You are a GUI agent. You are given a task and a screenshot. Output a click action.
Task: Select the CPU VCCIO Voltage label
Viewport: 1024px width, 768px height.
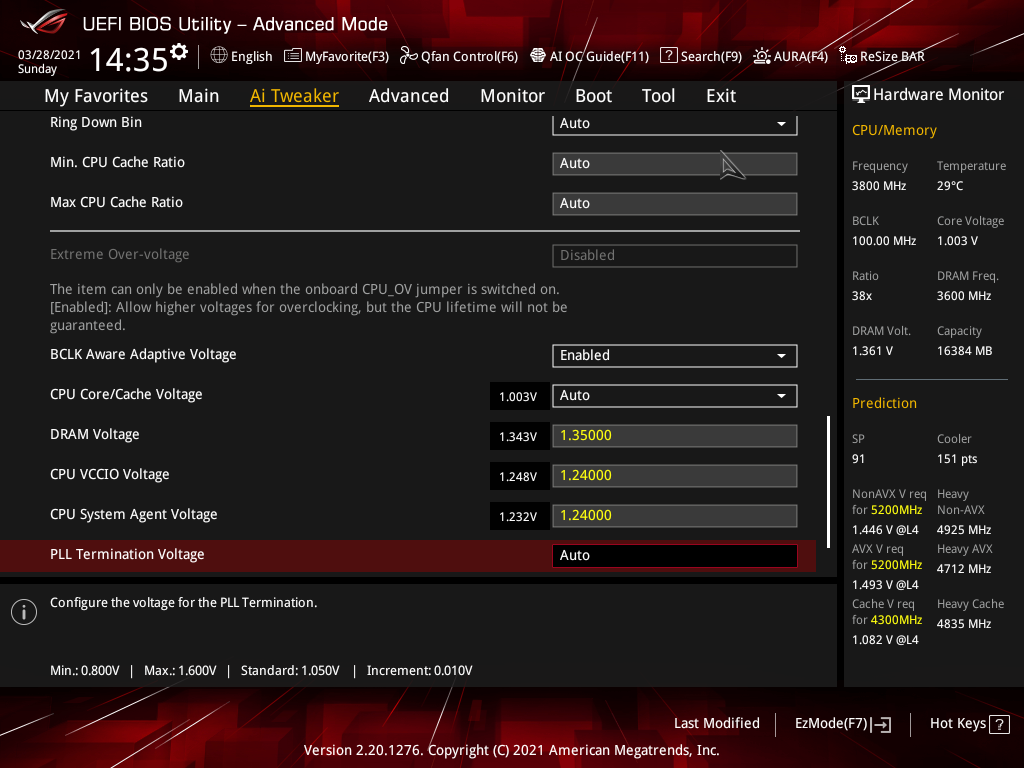pos(110,474)
